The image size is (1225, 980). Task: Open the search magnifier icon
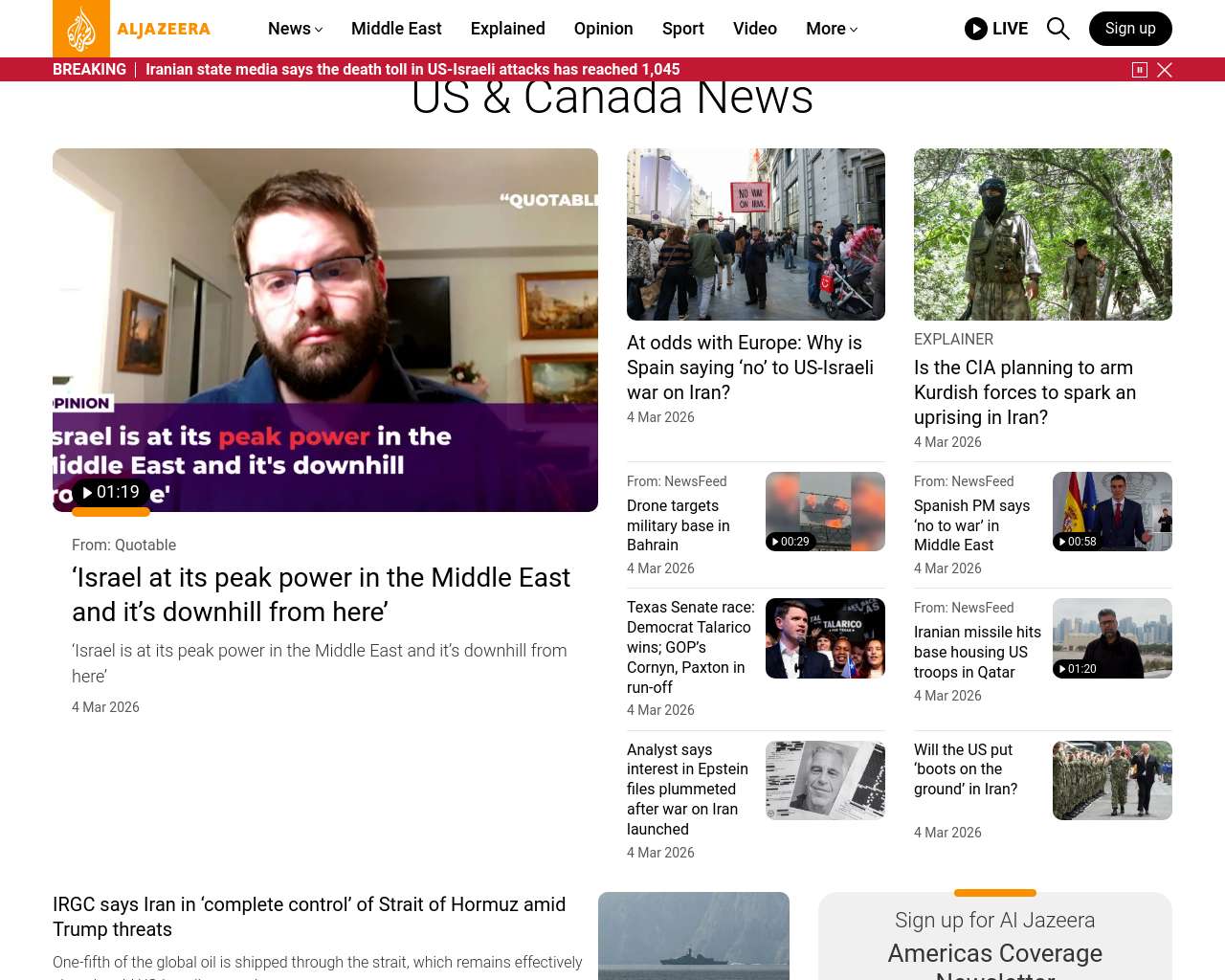(x=1058, y=29)
